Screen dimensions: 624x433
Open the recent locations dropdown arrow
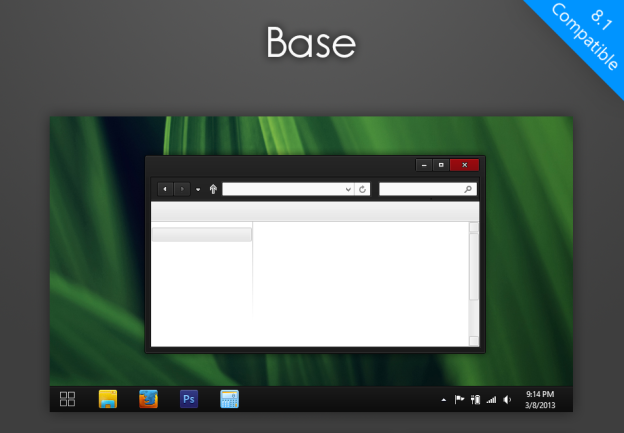click(x=198, y=189)
